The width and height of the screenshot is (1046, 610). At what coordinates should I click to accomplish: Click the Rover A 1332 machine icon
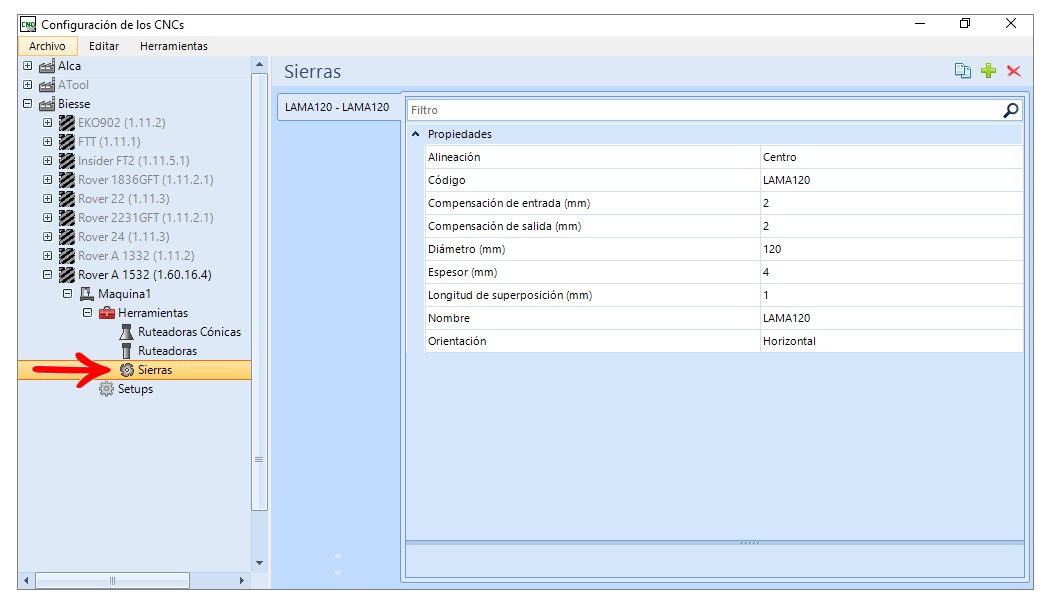pyautogui.click(x=67, y=256)
